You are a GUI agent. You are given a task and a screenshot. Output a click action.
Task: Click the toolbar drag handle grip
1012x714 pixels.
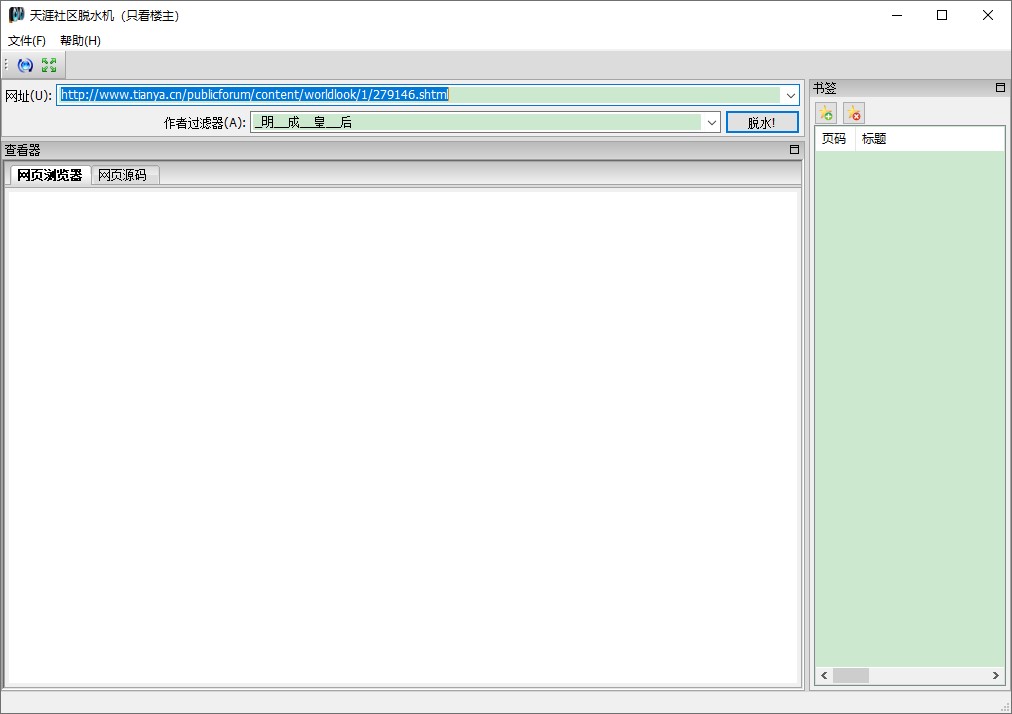click(6, 65)
